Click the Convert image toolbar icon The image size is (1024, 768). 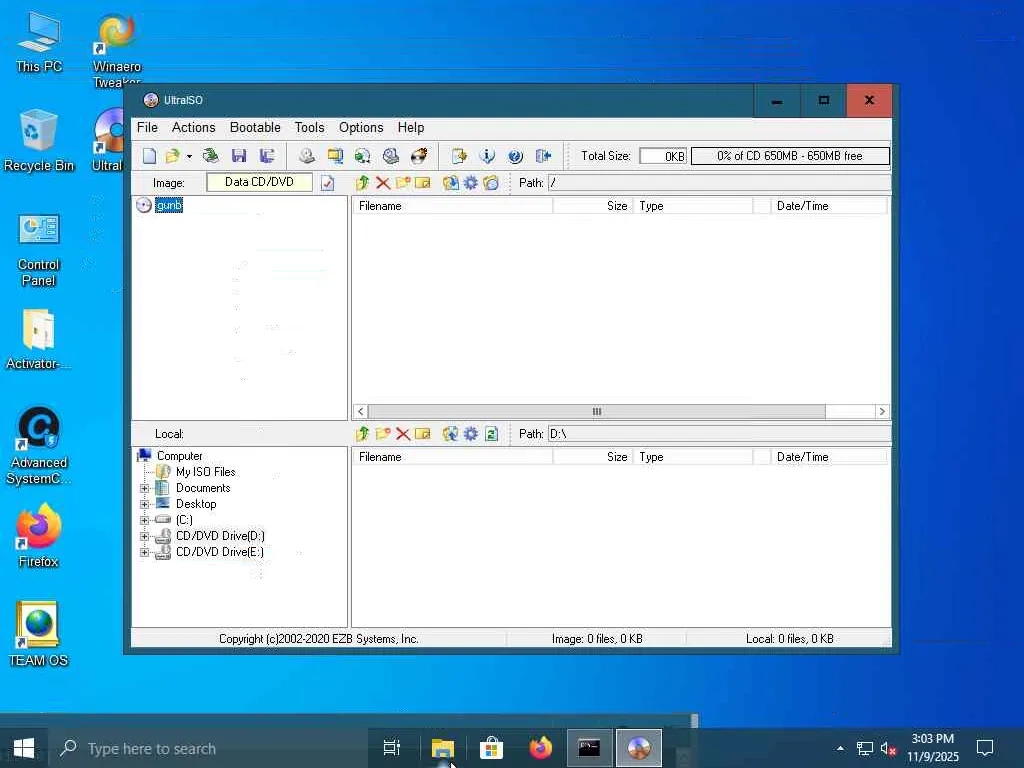point(362,156)
